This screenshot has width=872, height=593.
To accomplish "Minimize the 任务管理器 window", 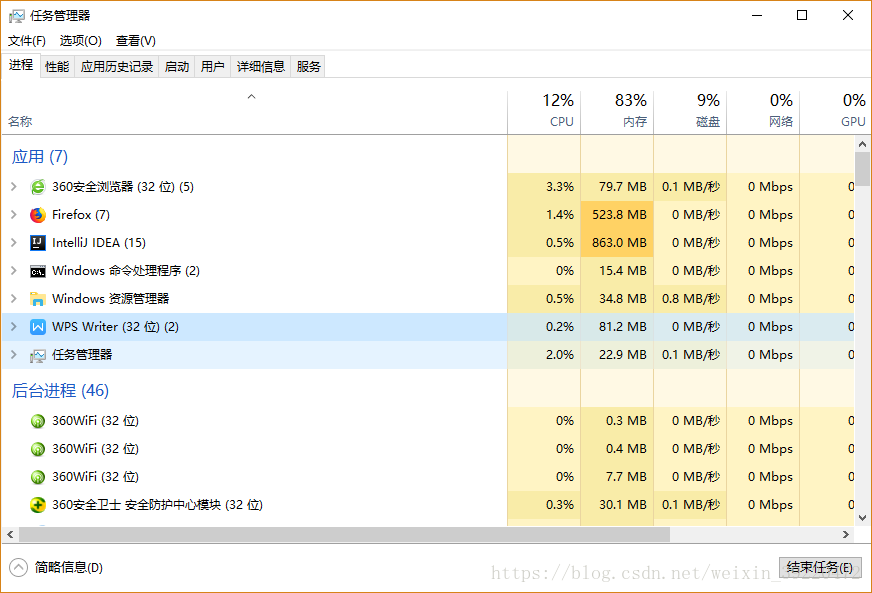I will (x=757, y=16).
